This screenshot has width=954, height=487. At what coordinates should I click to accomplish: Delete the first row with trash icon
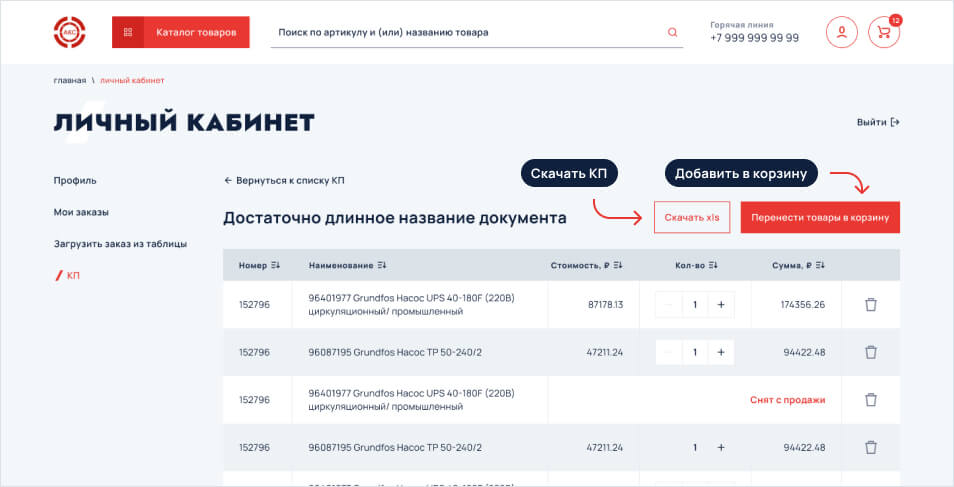click(x=870, y=304)
